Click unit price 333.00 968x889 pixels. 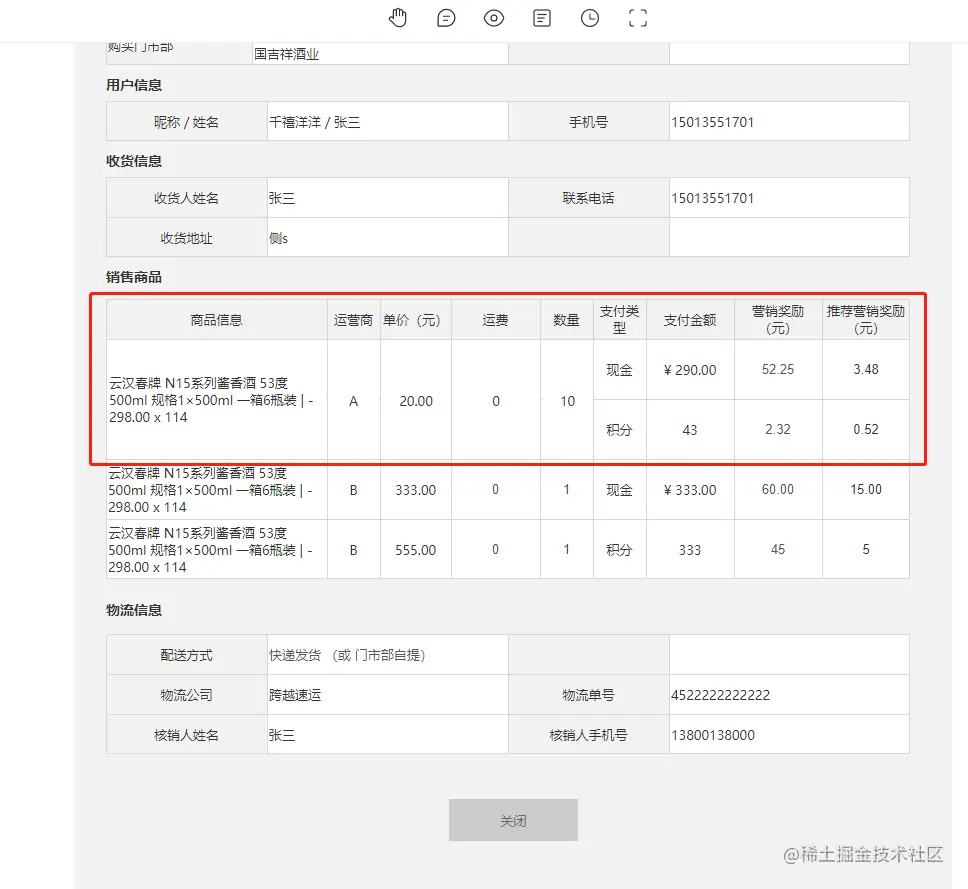pos(415,490)
